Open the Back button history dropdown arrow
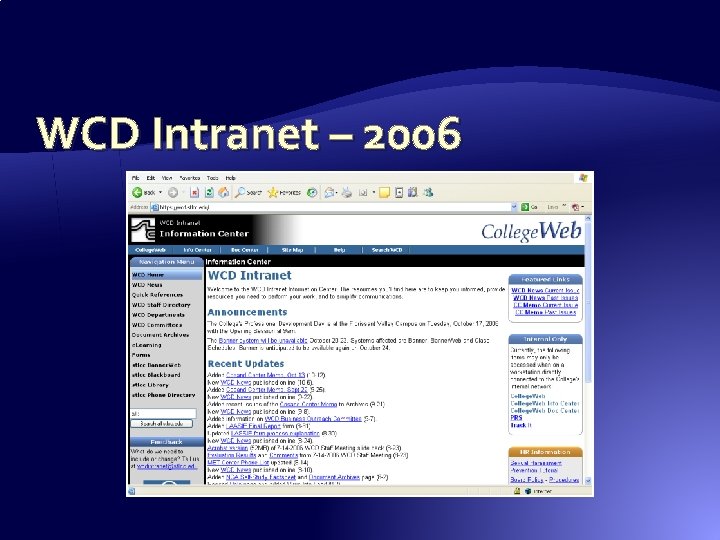The width and height of the screenshot is (720, 540). pyautogui.click(x=160, y=193)
